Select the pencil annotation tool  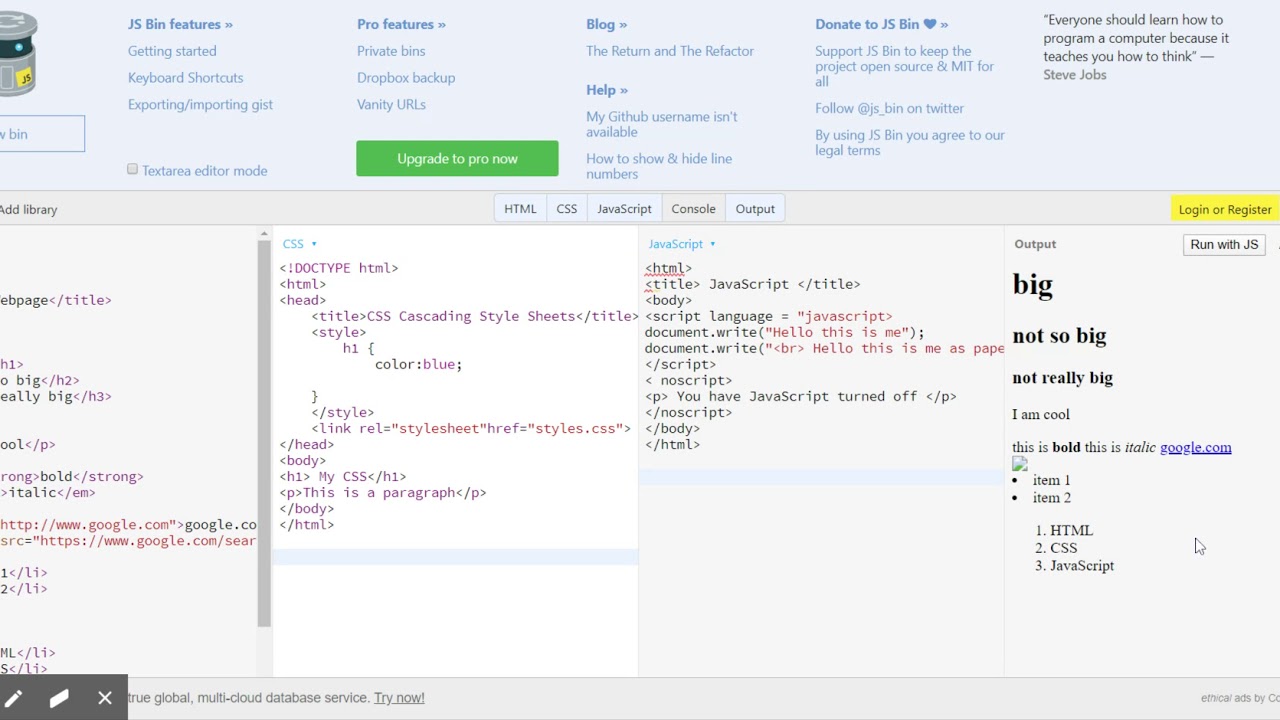13,698
